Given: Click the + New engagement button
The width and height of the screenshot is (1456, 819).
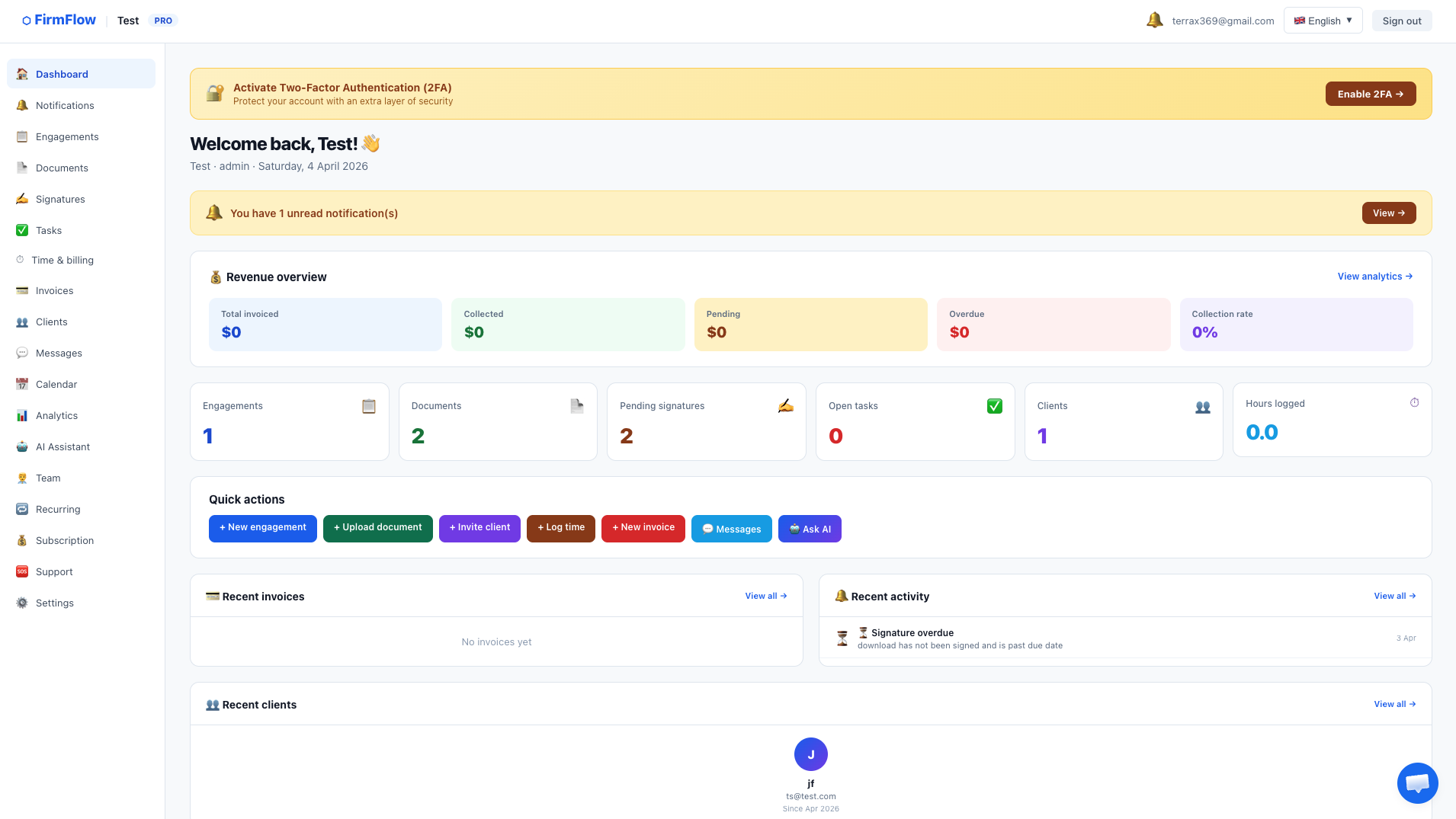Looking at the screenshot, I should (262, 528).
